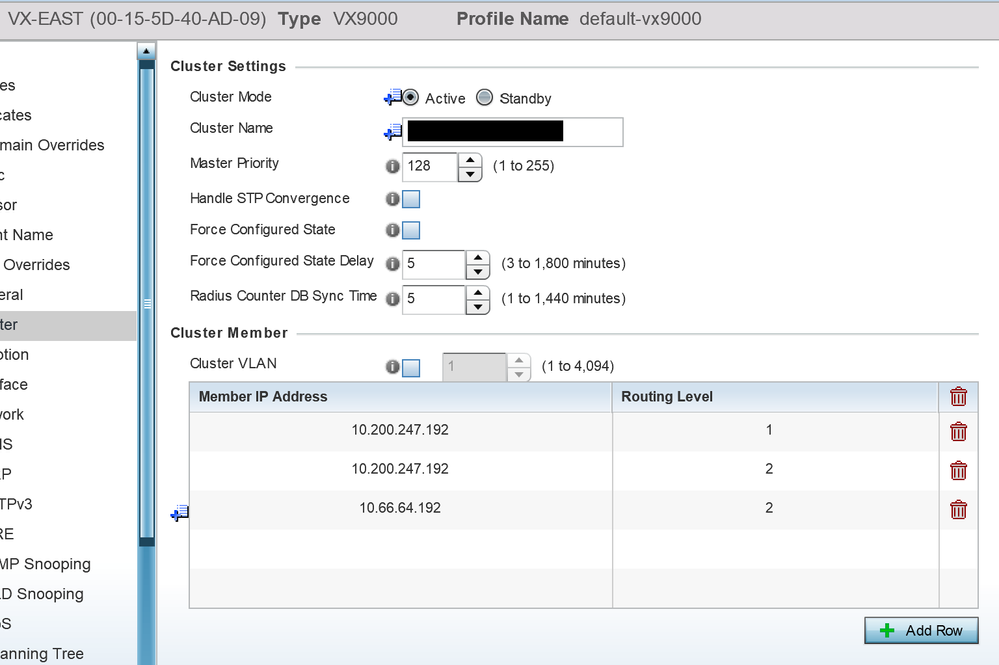Click info icon for Force Configured State Delay
Image resolution: width=999 pixels, height=665 pixels.
[393, 265]
